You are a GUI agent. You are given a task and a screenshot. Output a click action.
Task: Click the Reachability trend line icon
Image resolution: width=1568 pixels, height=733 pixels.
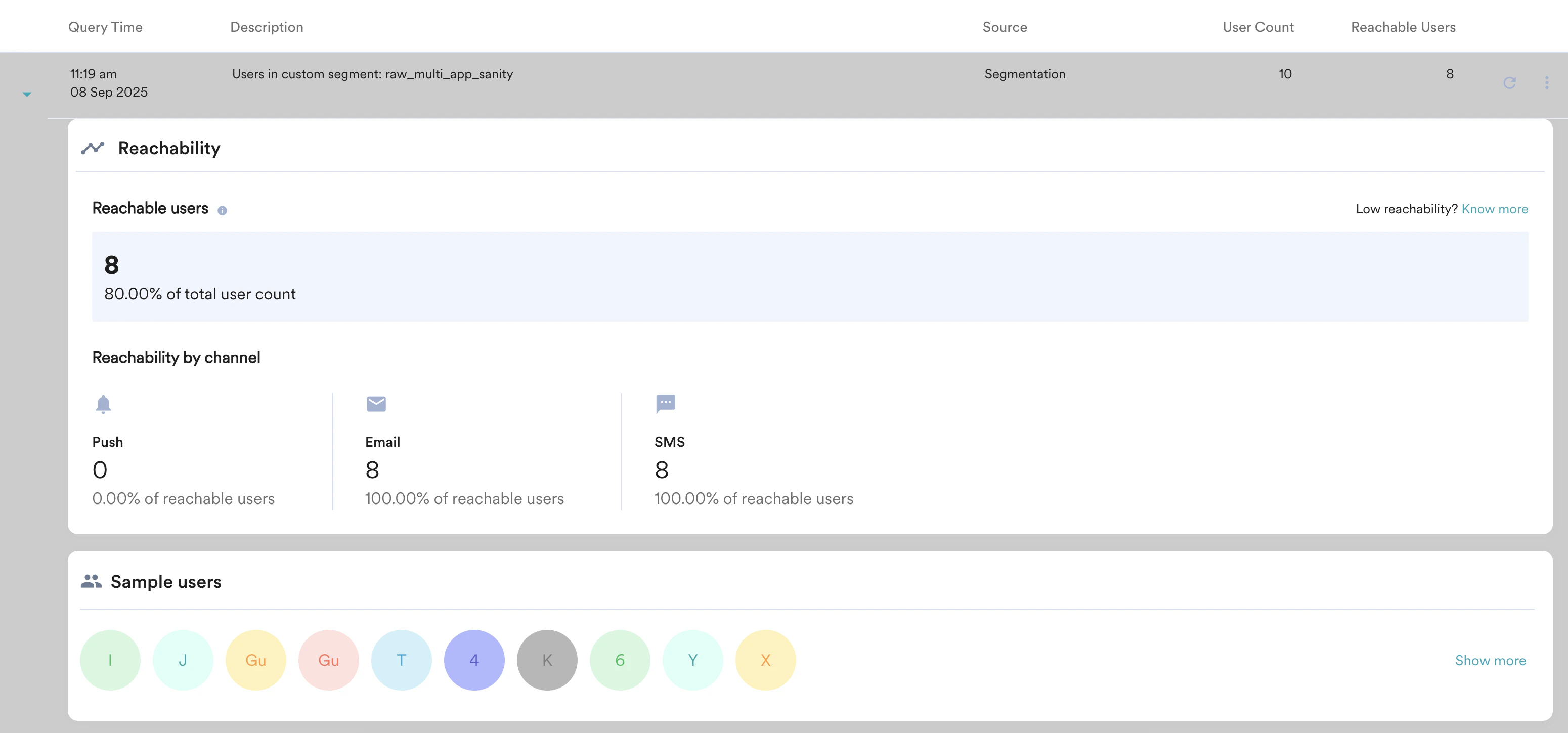[x=93, y=148]
